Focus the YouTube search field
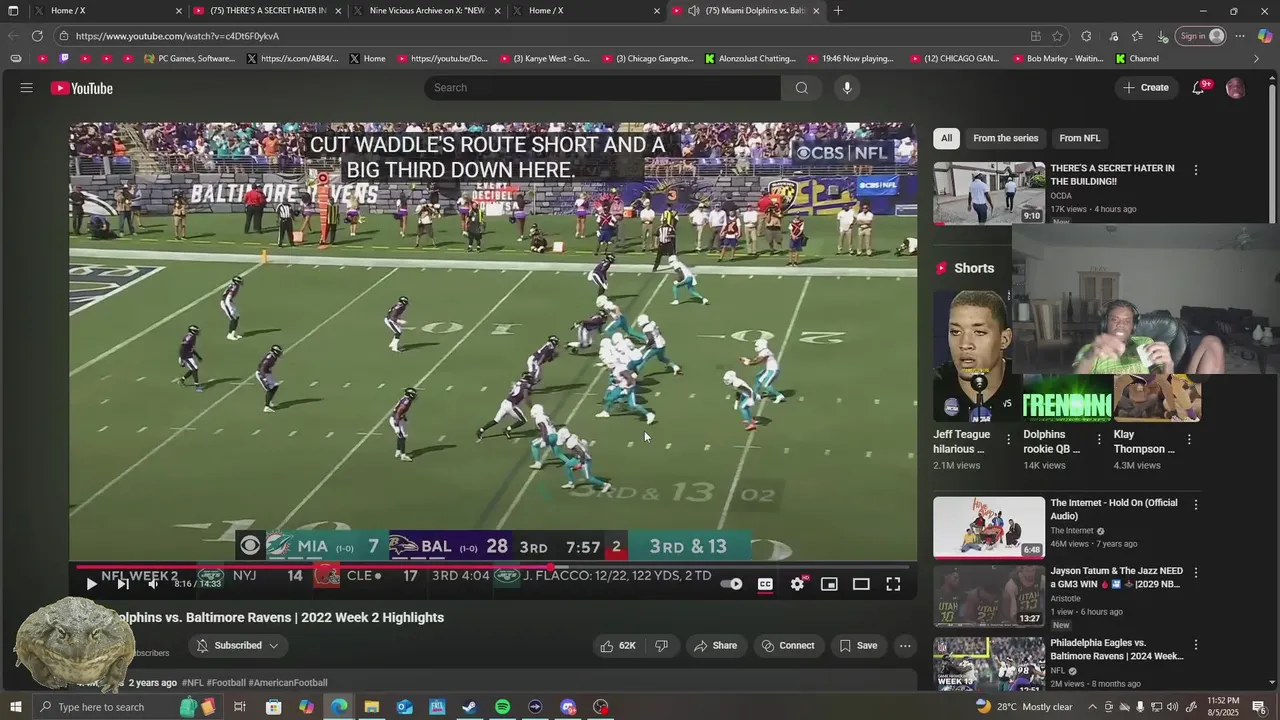 [x=603, y=88]
